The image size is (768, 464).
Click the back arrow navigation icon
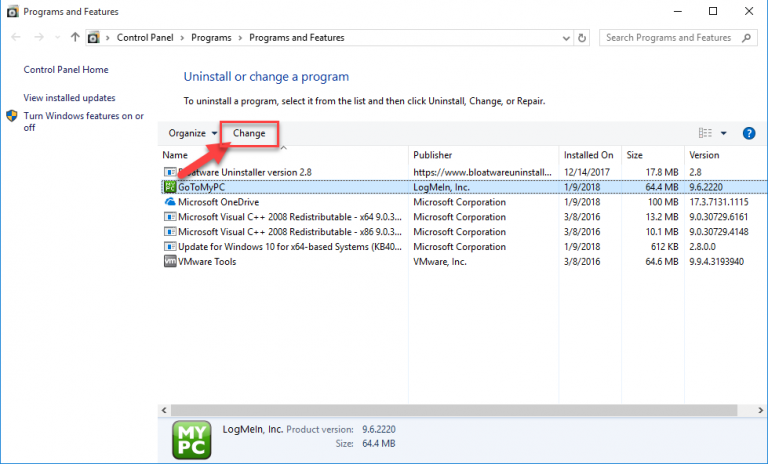(x=14, y=38)
